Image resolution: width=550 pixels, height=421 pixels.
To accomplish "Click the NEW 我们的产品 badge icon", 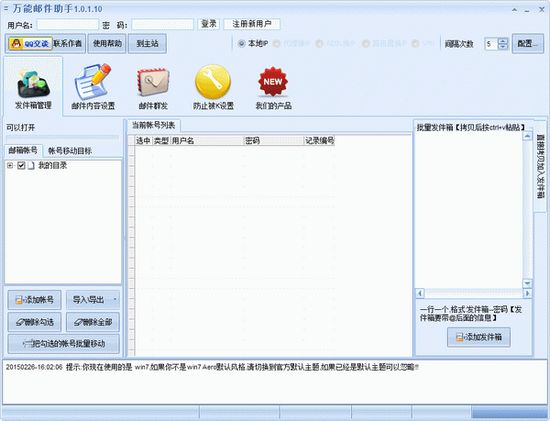I will tap(273, 81).
